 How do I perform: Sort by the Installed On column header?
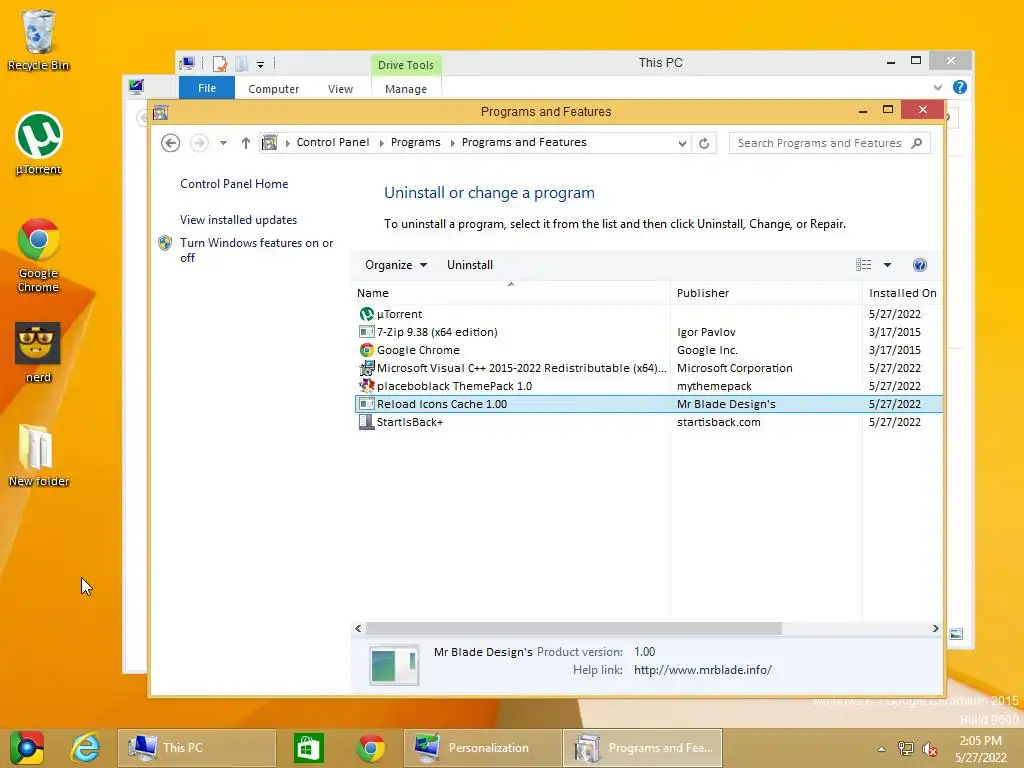point(903,293)
